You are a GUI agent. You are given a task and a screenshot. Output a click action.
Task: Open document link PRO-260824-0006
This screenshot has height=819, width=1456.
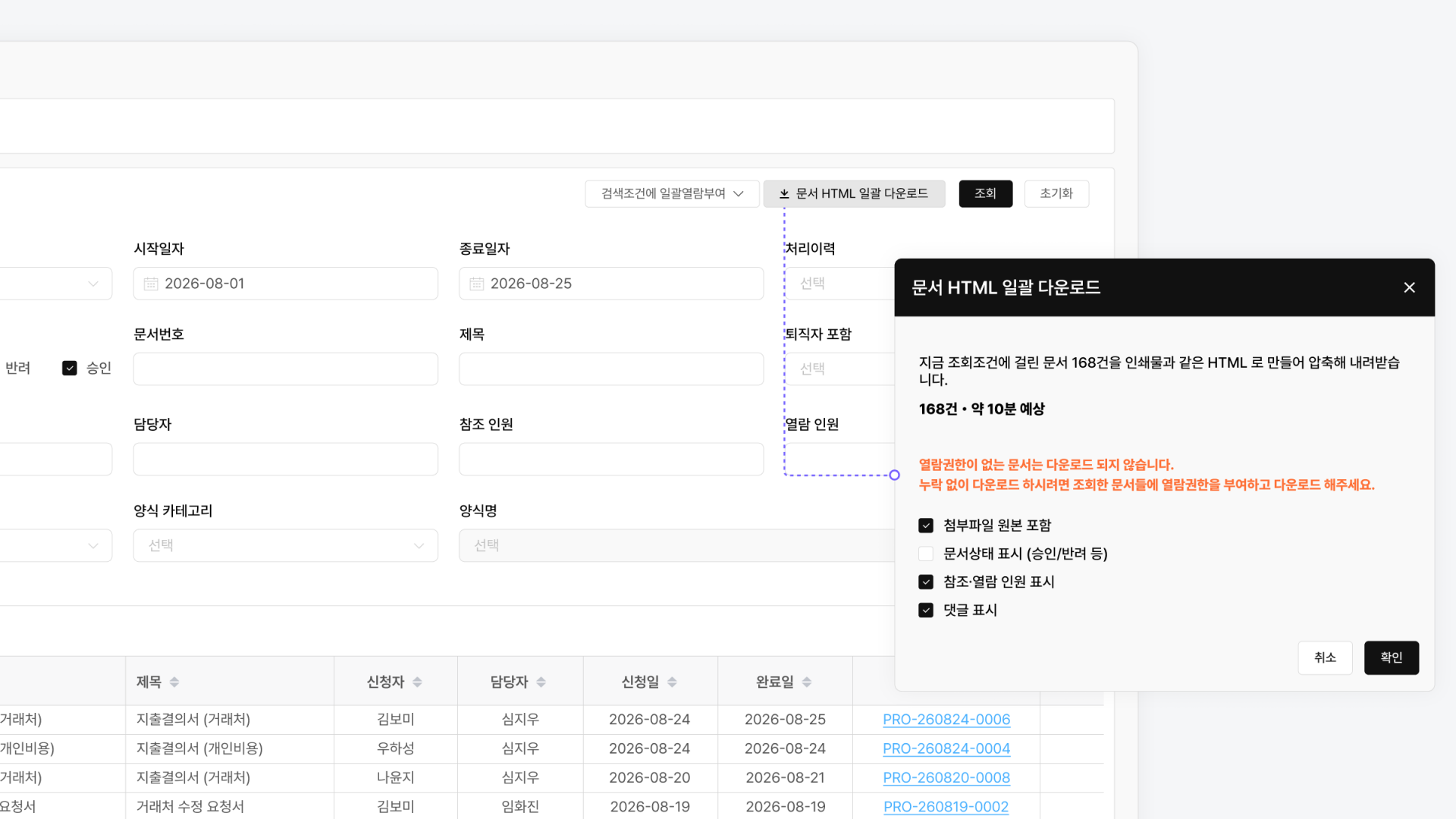(946, 720)
